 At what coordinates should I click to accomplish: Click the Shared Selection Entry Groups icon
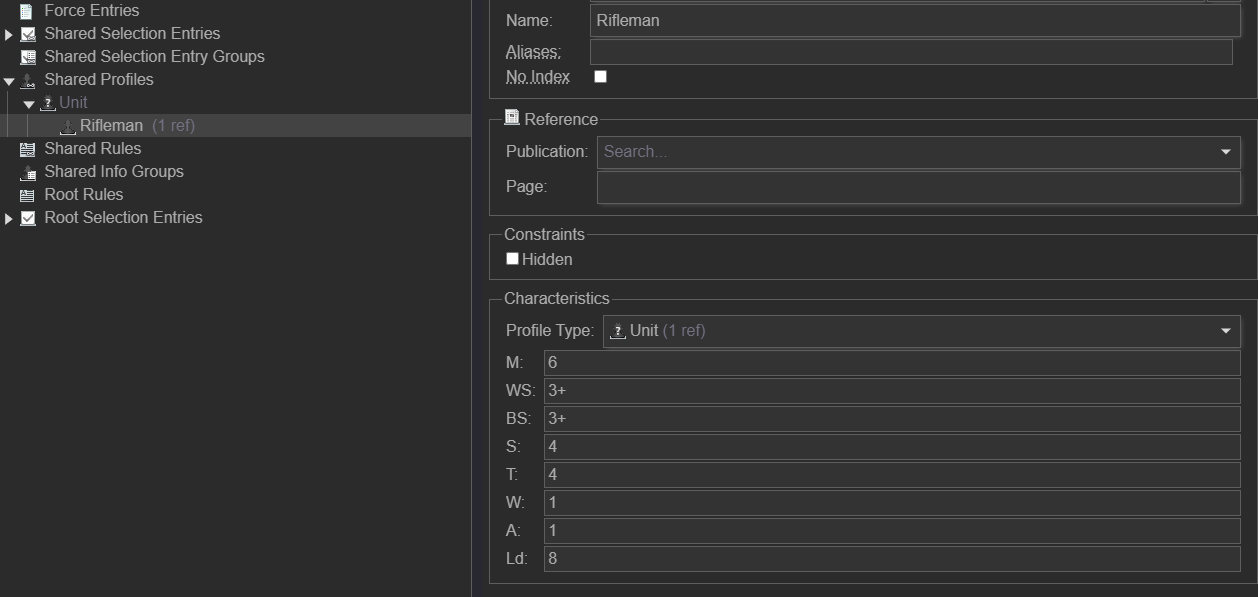[x=28, y=57]
